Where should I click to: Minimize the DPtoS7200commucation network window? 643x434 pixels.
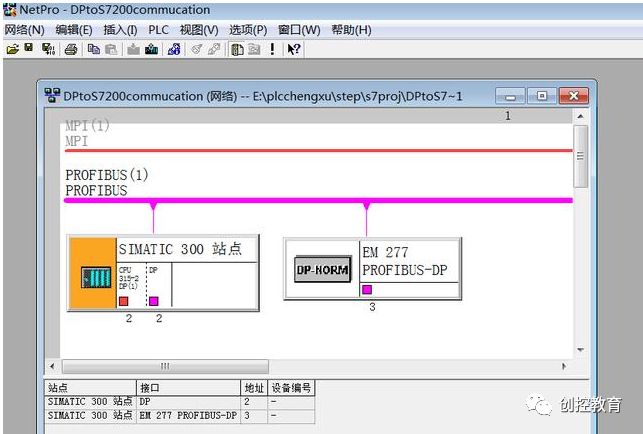510,96
